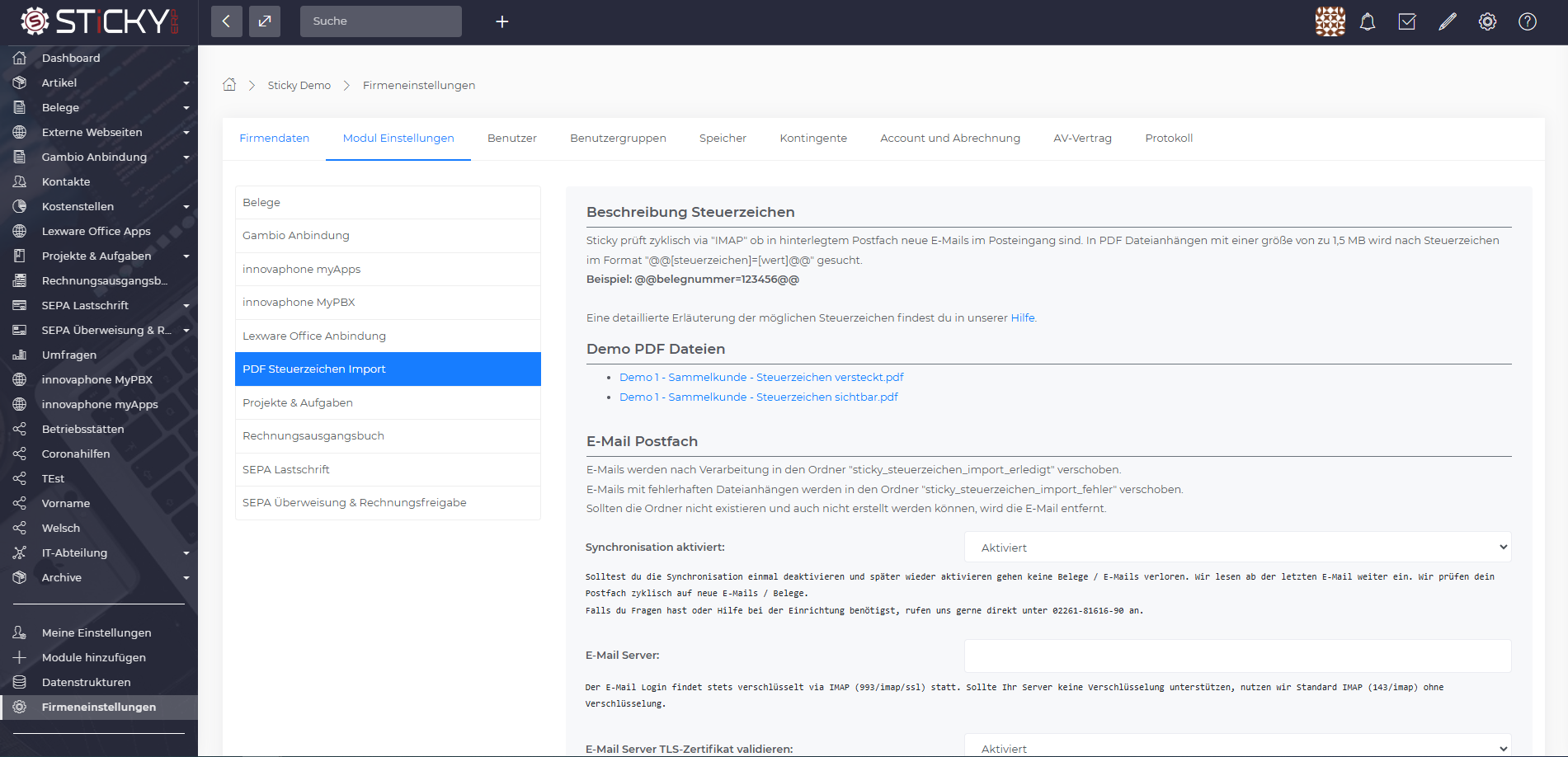The image size is (1568, 757).
Task: Select Lexware Office Anbindung module
Action: click(x=388, y=336)
